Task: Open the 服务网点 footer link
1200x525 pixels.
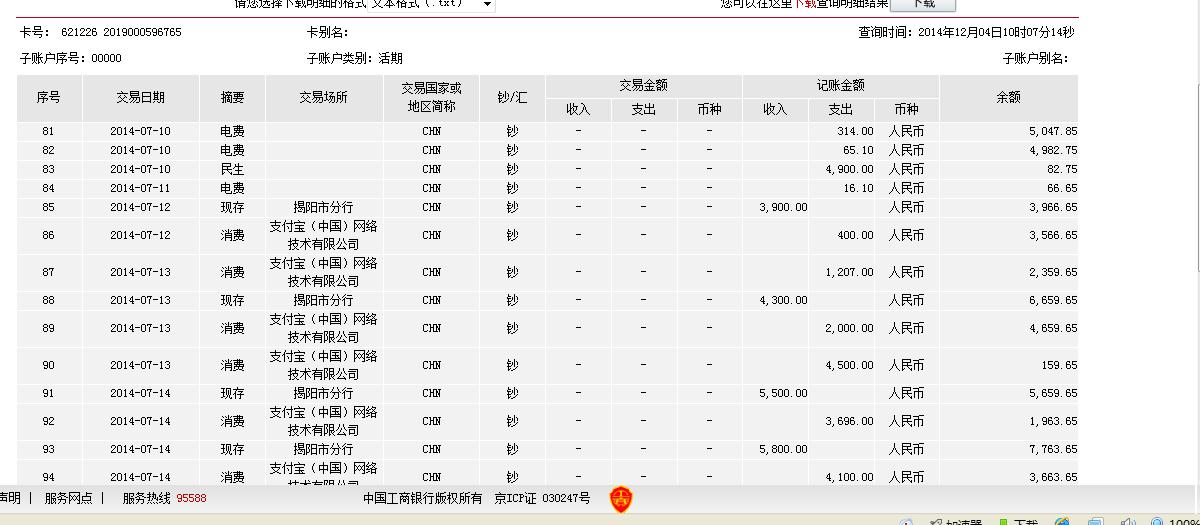Action: pos(69,498)
